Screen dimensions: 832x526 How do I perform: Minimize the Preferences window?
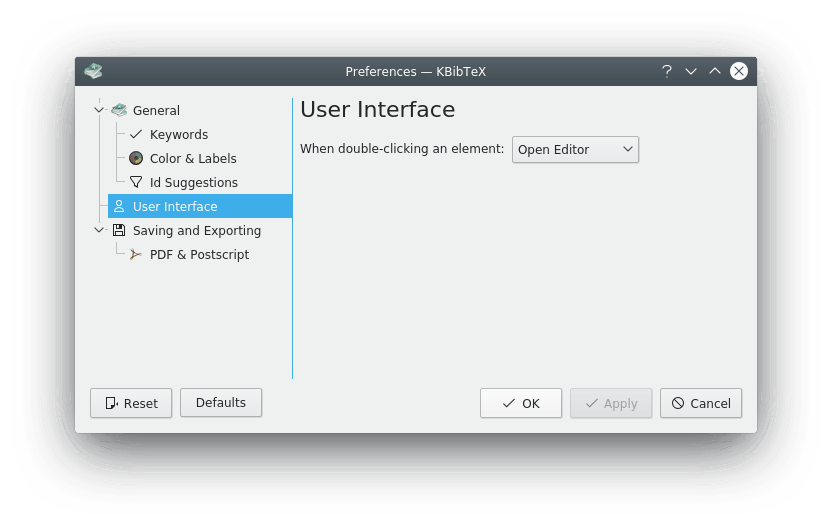pyautogui.click(x=691, y=71)
